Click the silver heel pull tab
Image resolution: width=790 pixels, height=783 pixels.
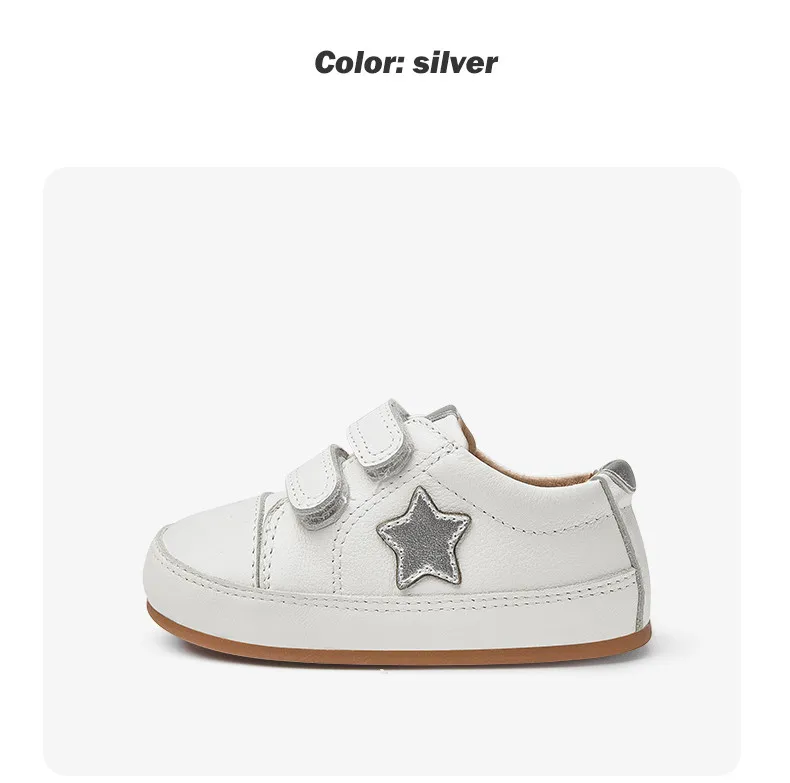[618, 471]
